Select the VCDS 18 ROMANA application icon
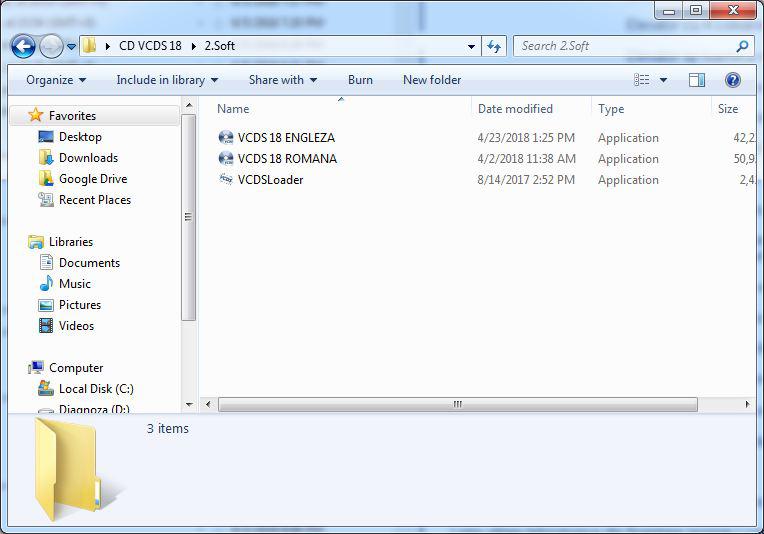This screenshot has height=534, width=764. 226,159
